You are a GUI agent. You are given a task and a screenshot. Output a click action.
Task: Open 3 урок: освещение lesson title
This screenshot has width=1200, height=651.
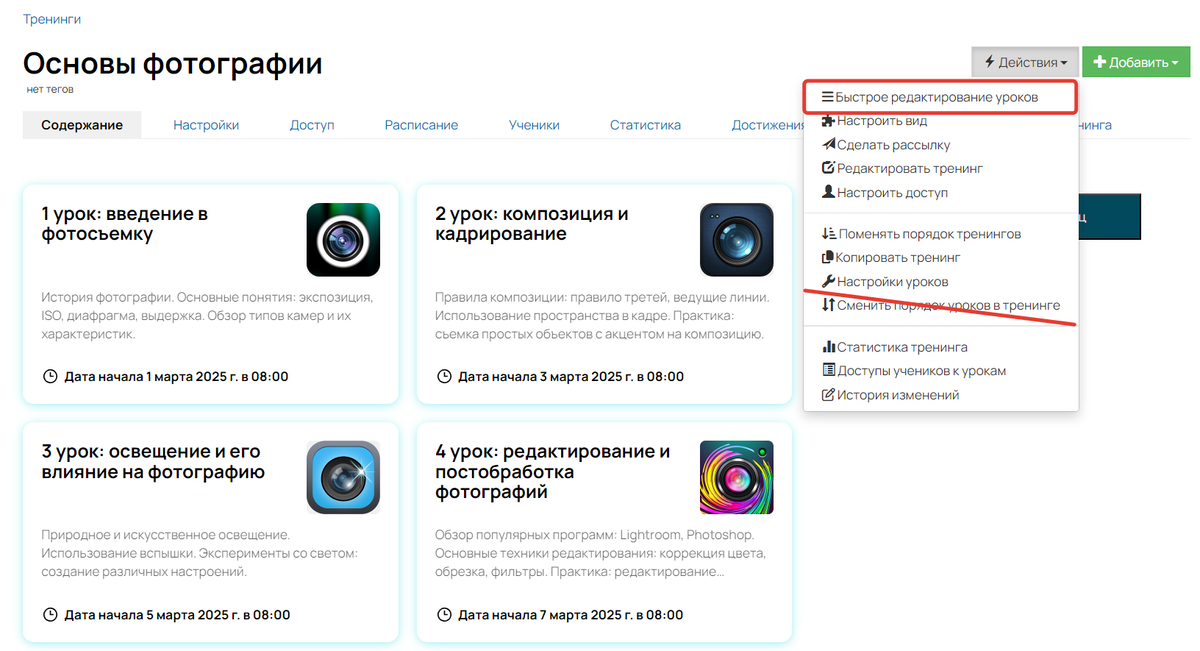point(153,461)
